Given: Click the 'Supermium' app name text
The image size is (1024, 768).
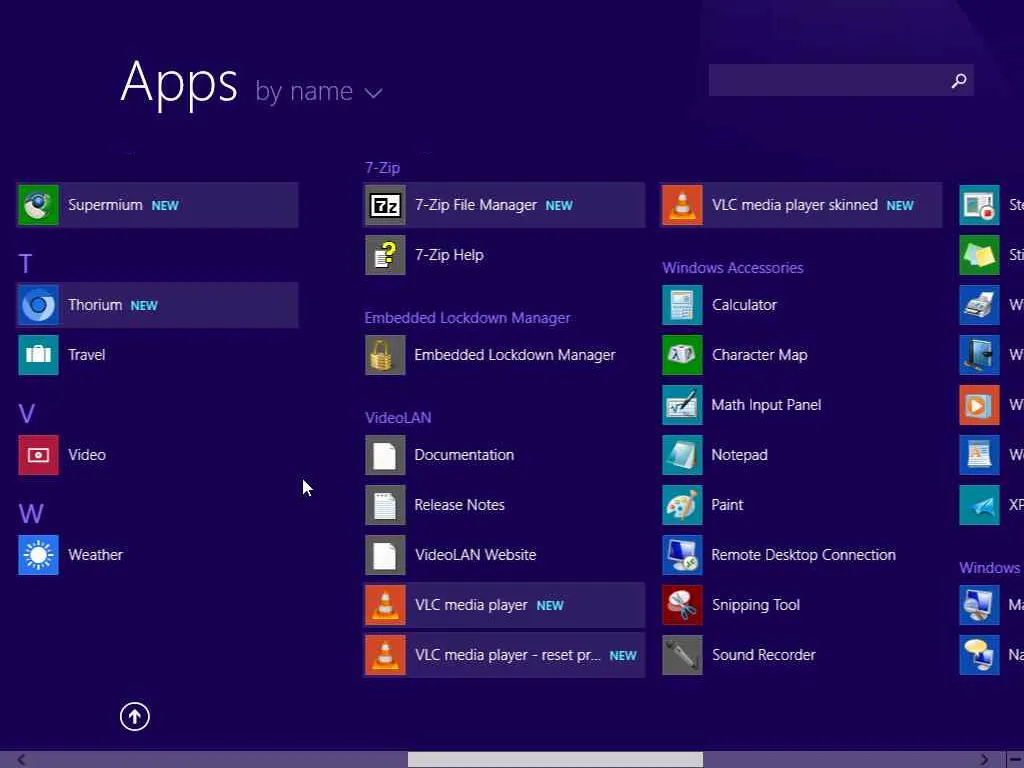Looking at the screenshot, I should [x=105, y=205].
